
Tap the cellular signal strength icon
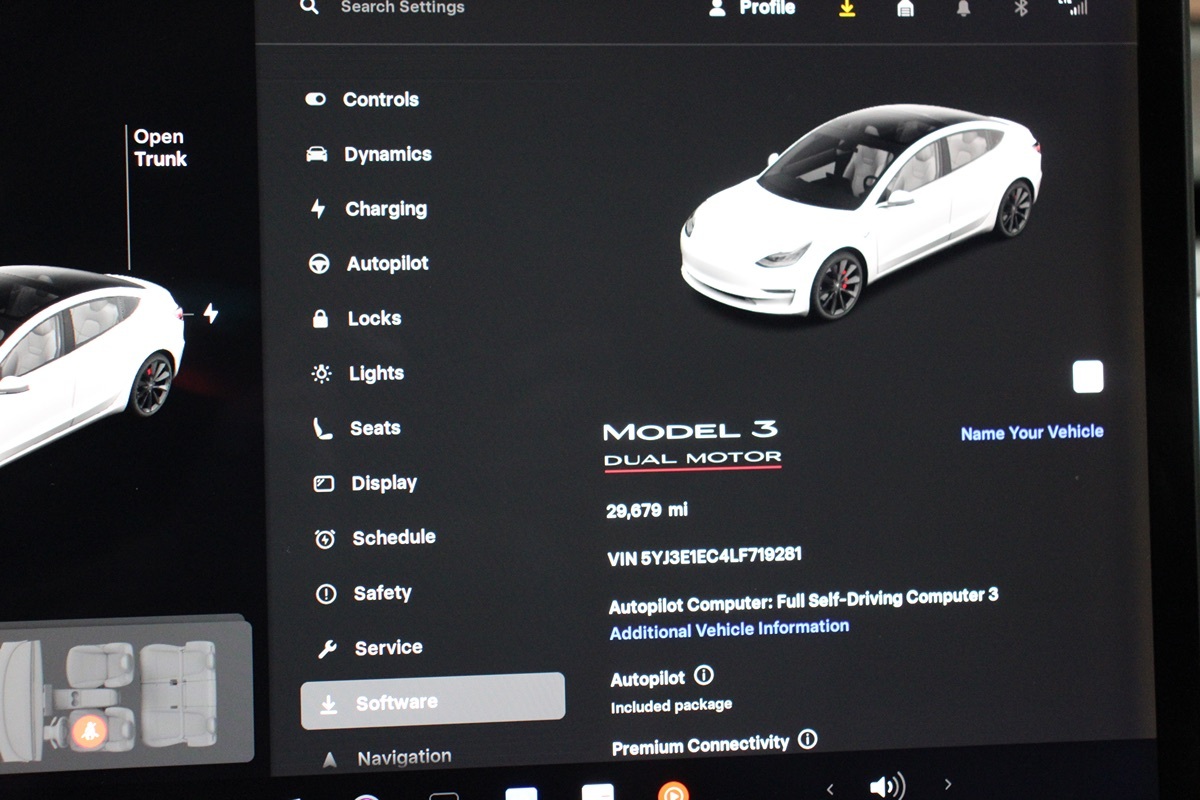pyautogui.click(x=1074, y=8)
